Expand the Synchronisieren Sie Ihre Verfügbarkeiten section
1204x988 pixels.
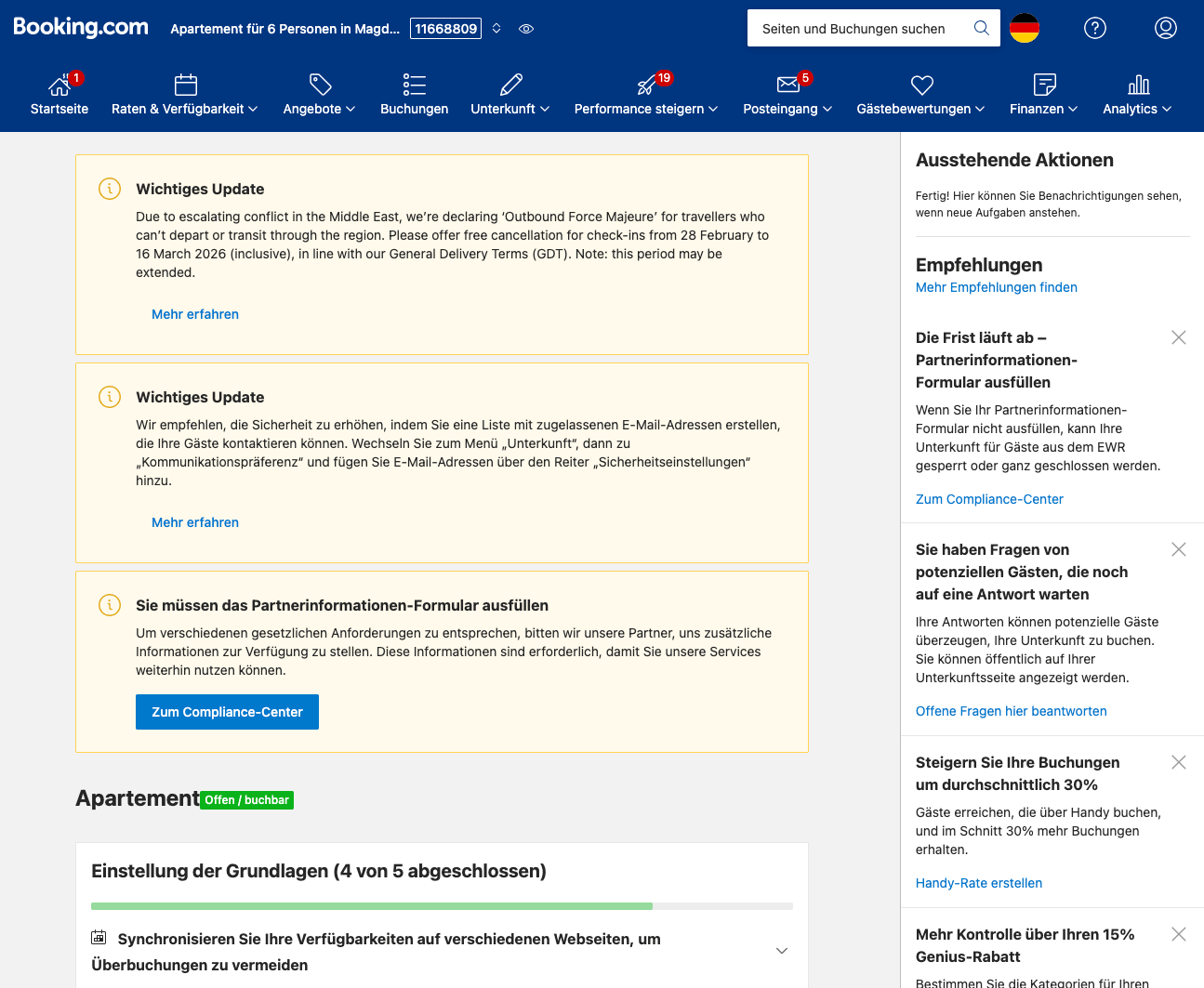[781, 951]
